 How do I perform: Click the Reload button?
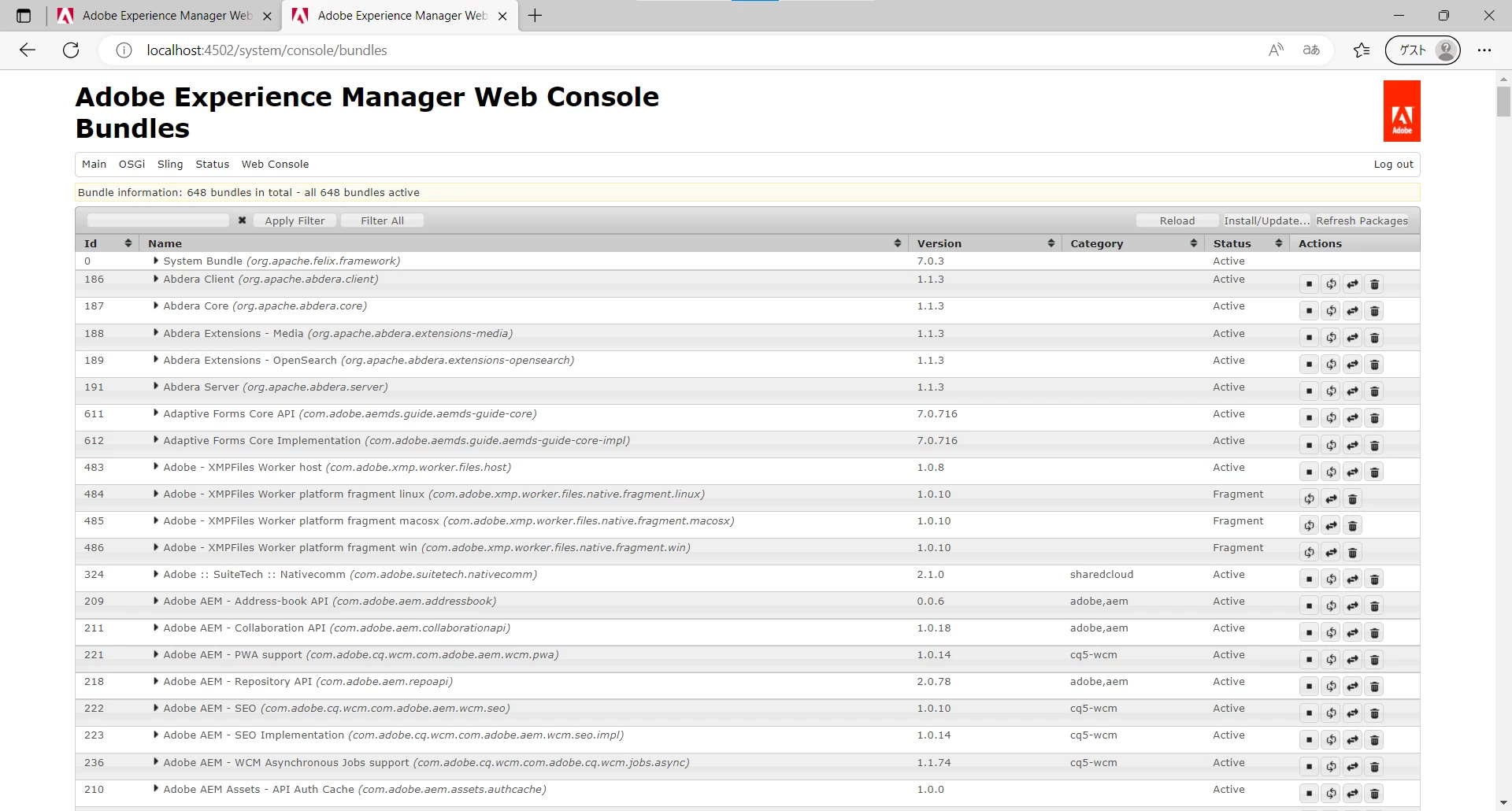1177,220
